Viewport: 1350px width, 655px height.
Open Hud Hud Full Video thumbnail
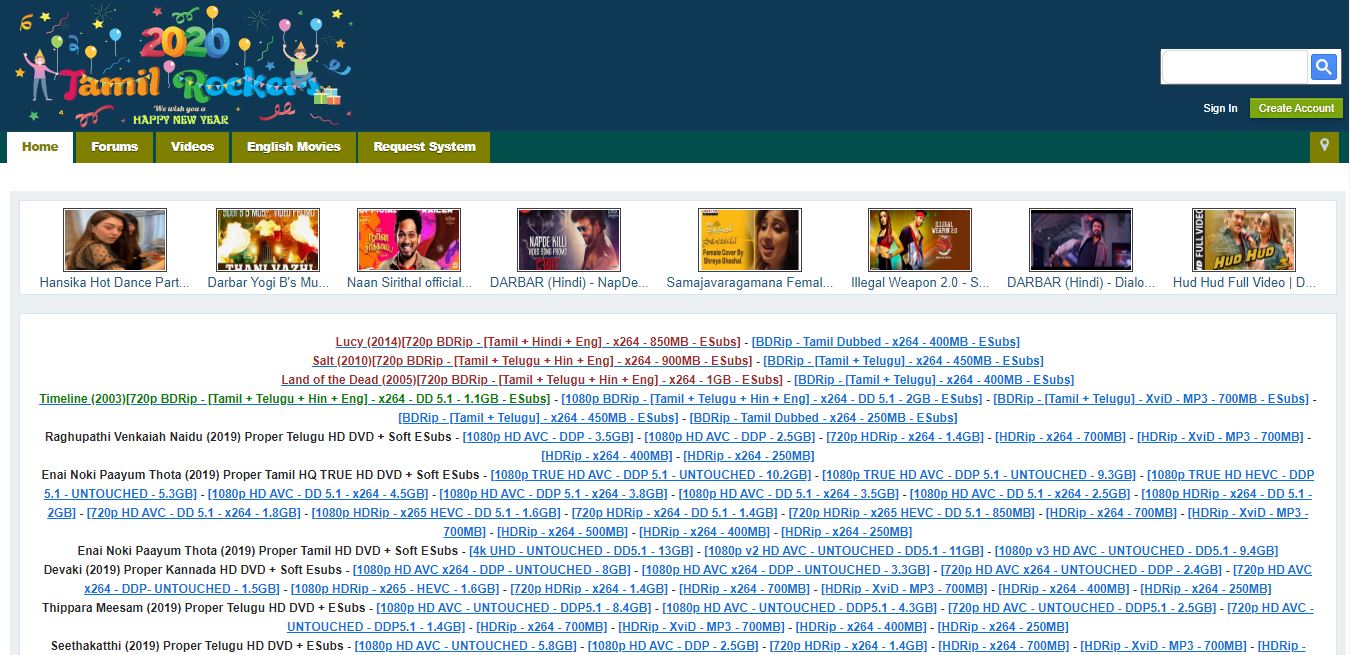(1244, 240)
